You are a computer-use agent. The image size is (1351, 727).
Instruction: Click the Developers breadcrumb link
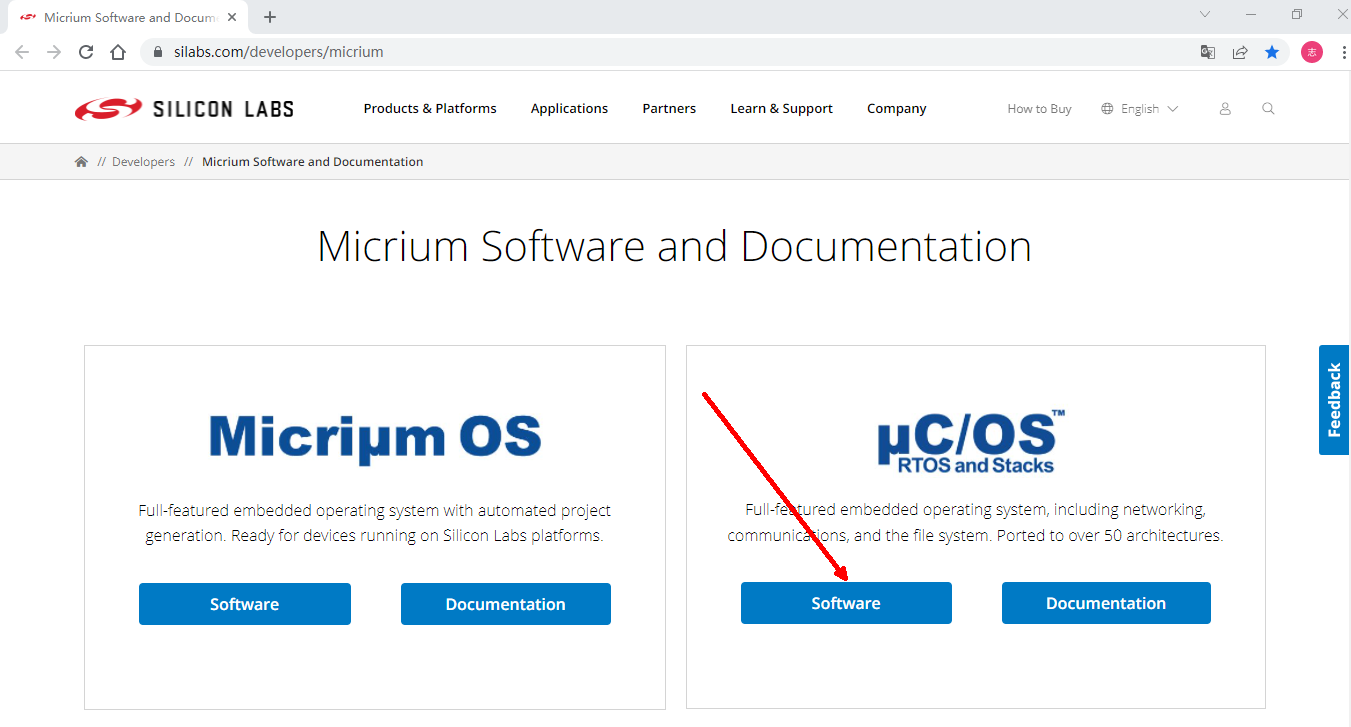click(x=143, y=161)
